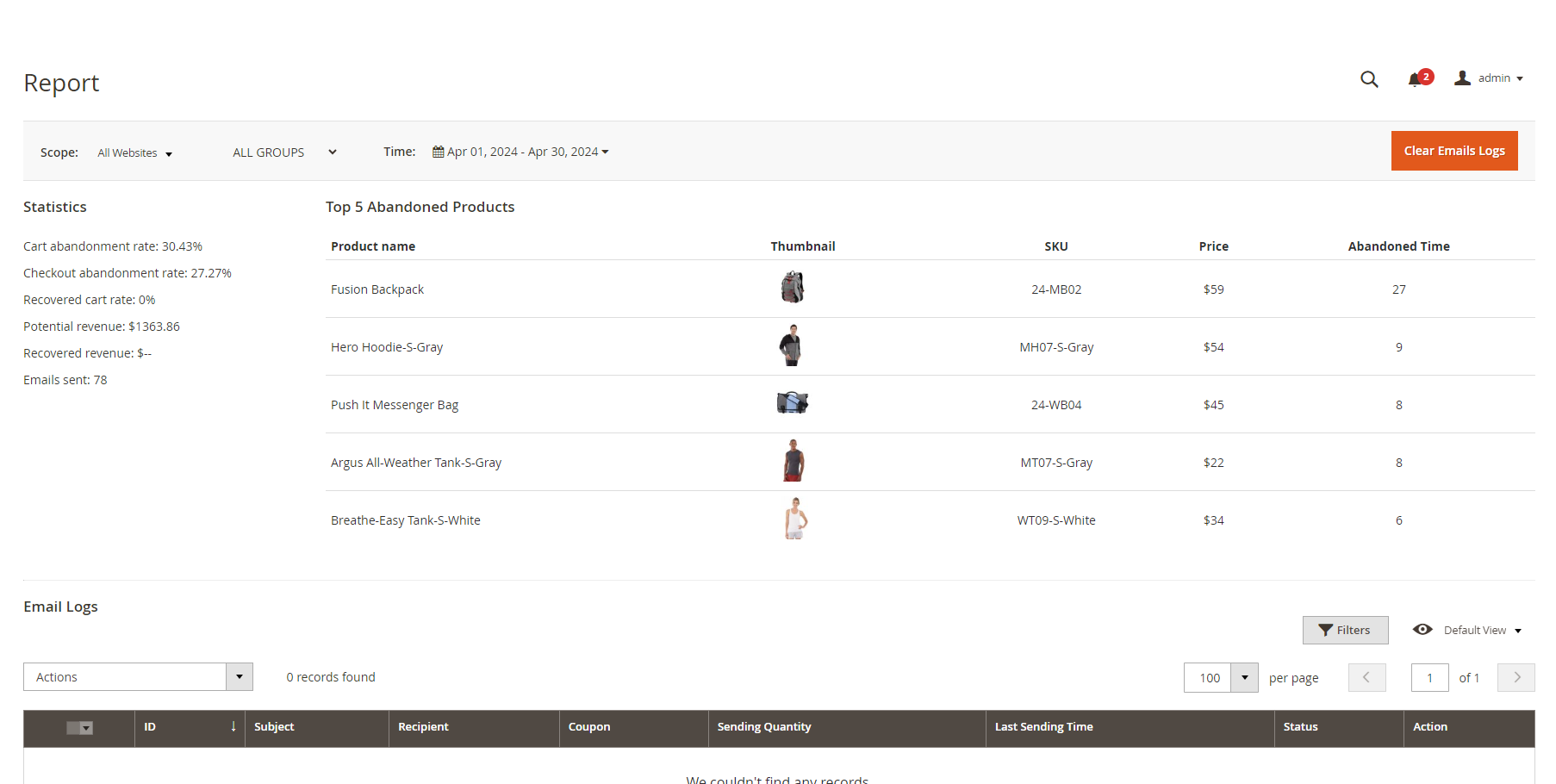Go to the previous page arrow
The width and height of the screenshot is (1556, 784).
pyautogui.click(x=1366, y=678)
